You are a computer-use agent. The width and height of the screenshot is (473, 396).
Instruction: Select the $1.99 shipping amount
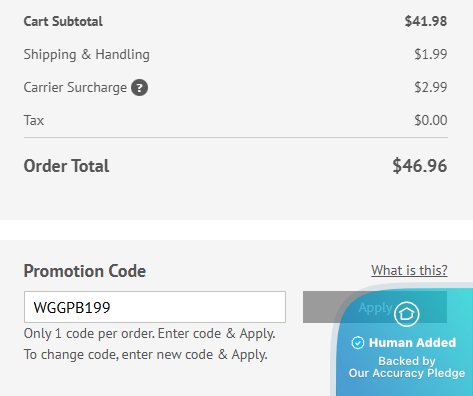click(431, 54)
